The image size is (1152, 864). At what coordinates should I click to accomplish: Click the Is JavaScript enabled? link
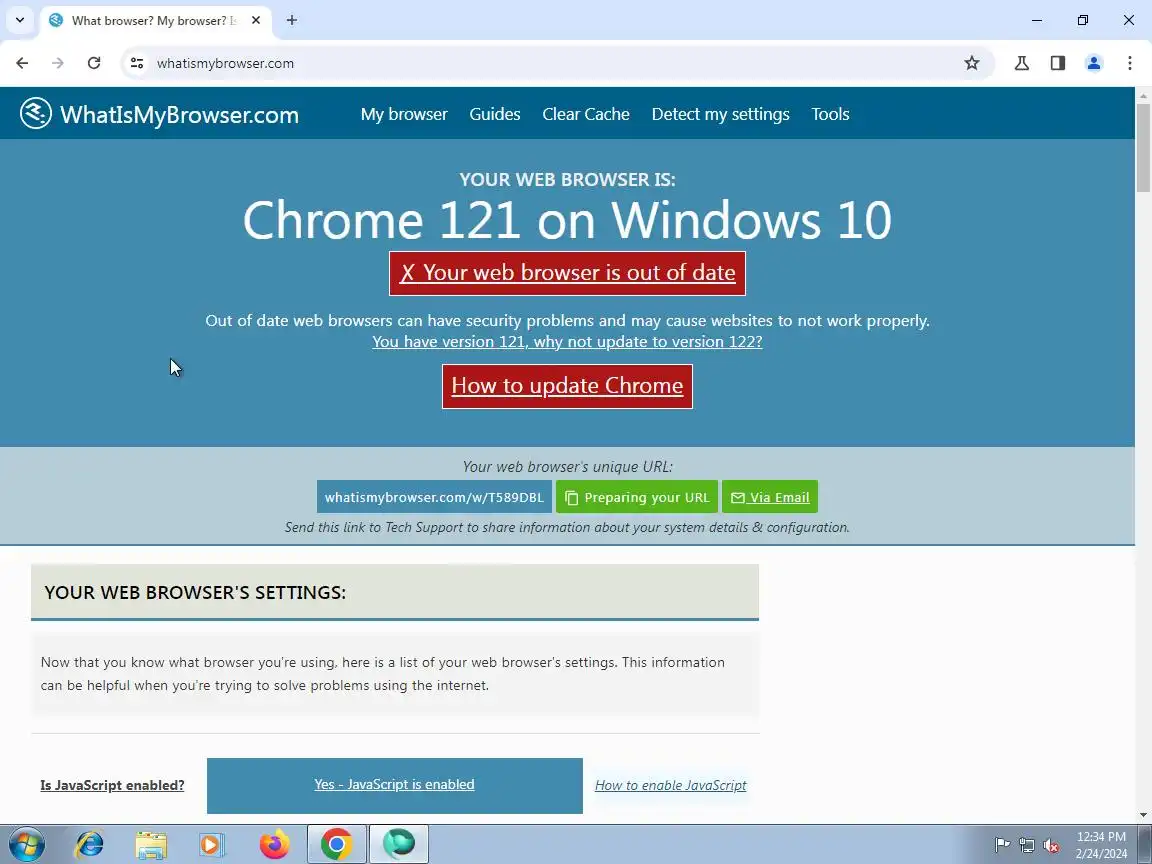pyautogui.click(x=112, y=785)
